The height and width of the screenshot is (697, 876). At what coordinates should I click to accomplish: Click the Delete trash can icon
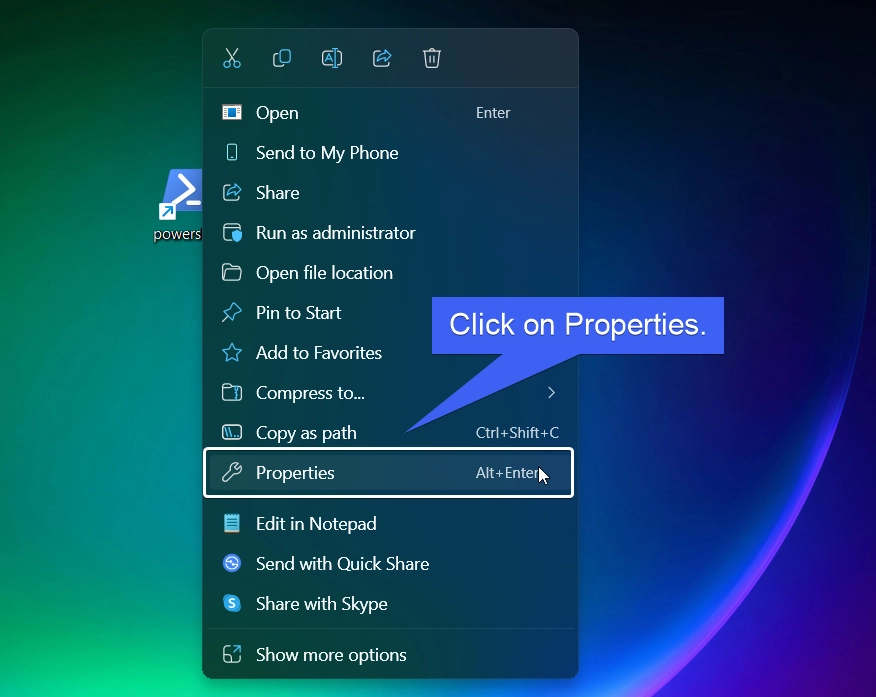432,58
